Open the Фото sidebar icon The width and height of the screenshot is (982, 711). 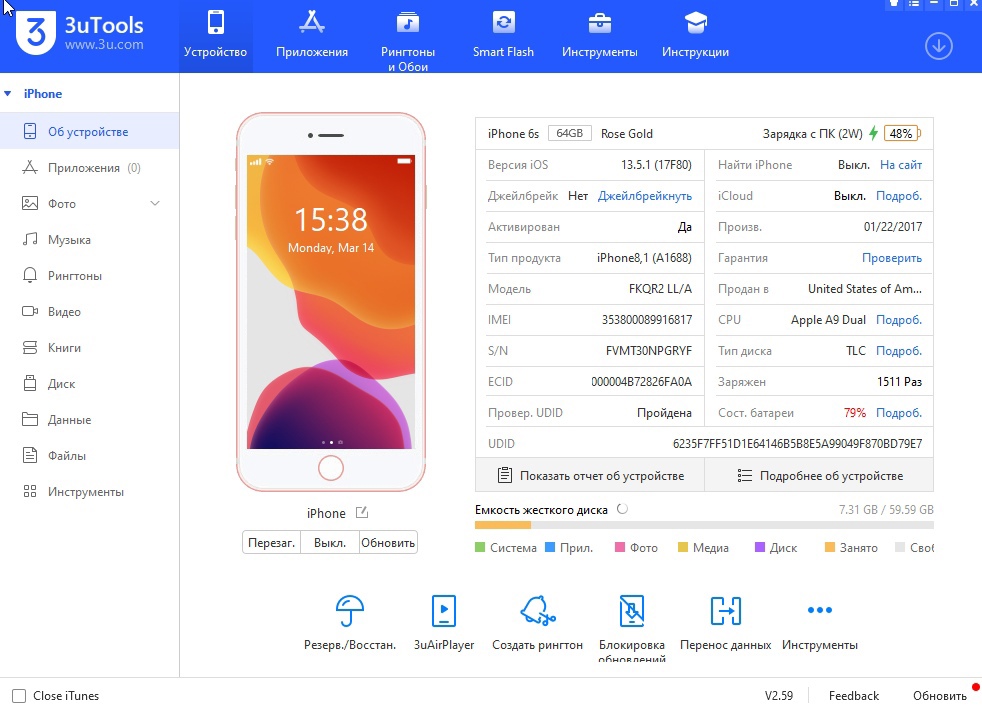(29, 204)
